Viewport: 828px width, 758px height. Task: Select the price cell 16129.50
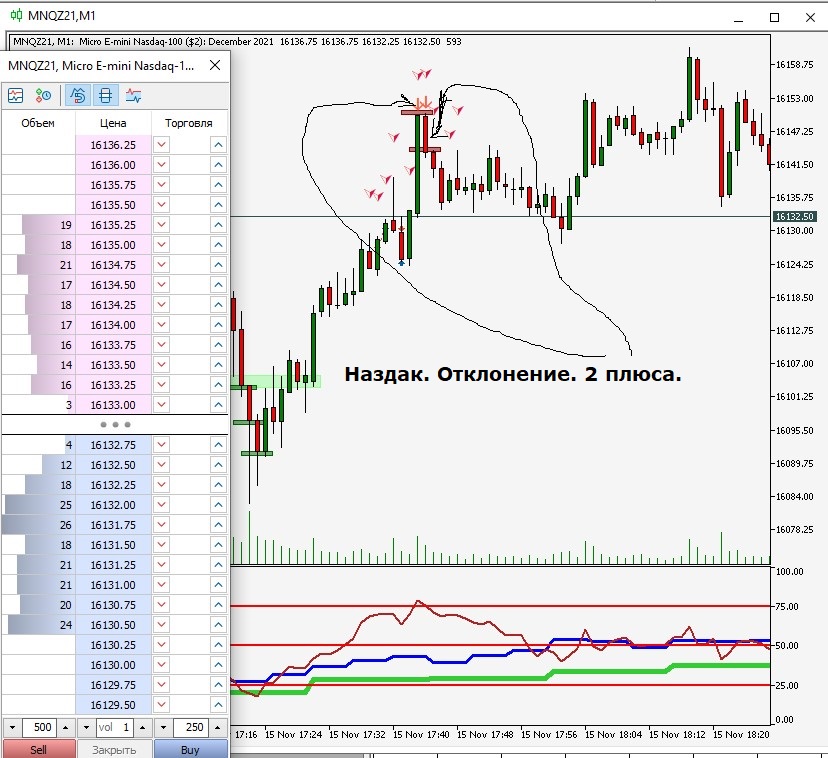click(113, 705)
